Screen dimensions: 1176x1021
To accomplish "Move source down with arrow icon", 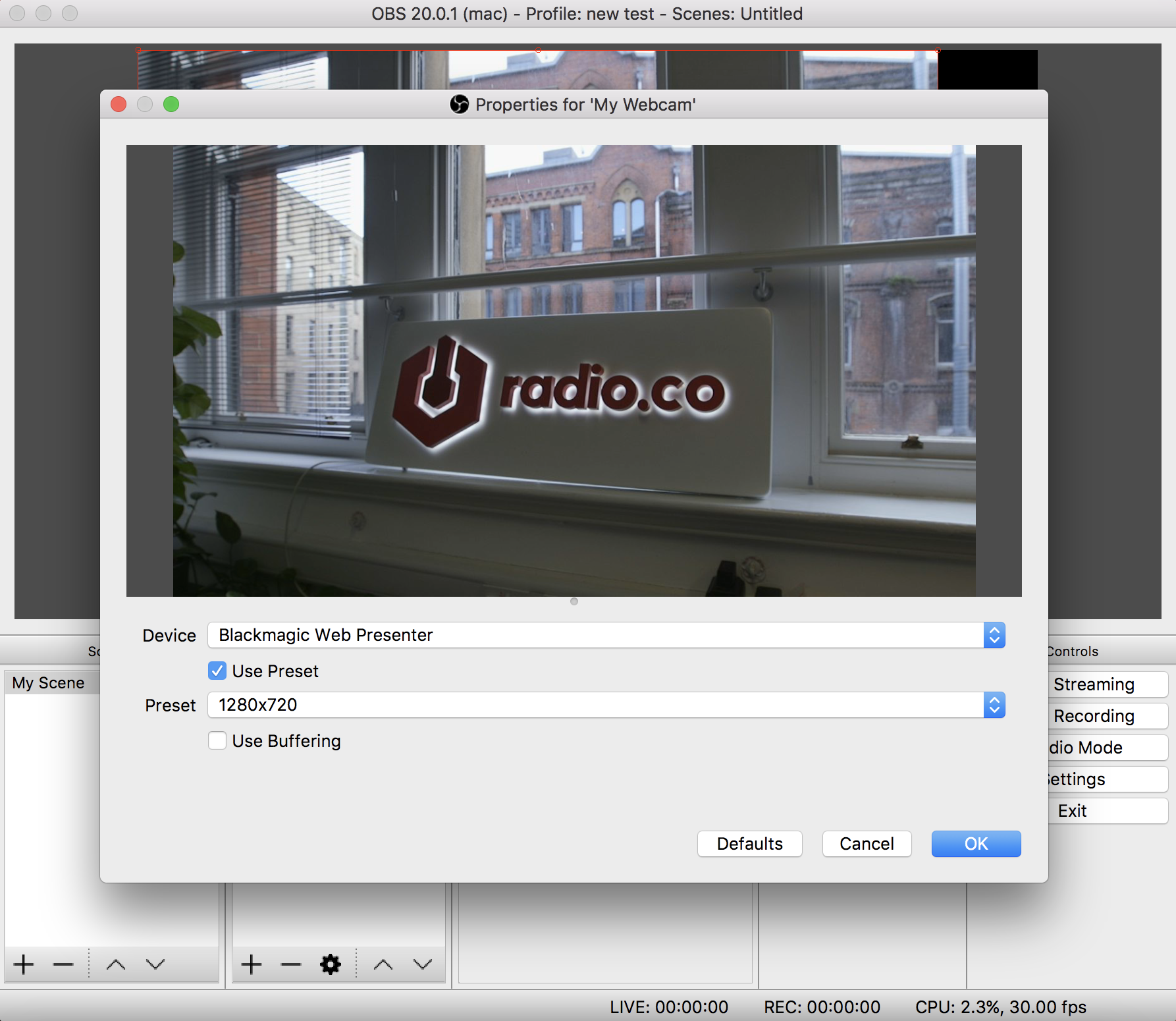I will (x=423, y=964).
